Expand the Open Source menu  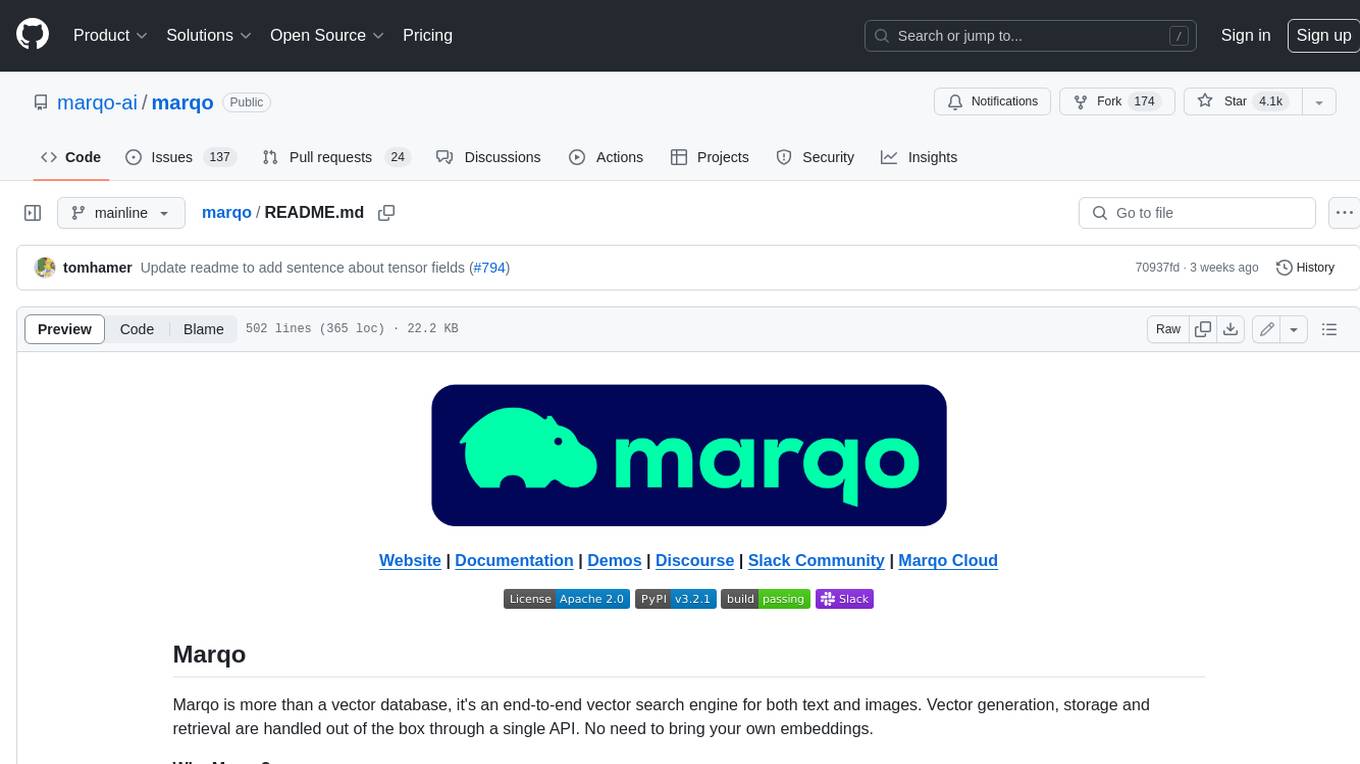point(327,35)
